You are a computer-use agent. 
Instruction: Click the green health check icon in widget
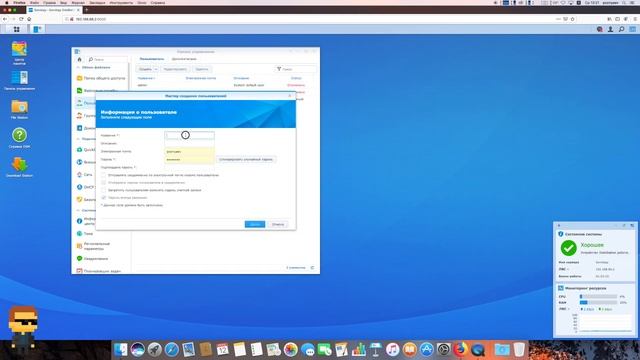(x=568, y=248)
